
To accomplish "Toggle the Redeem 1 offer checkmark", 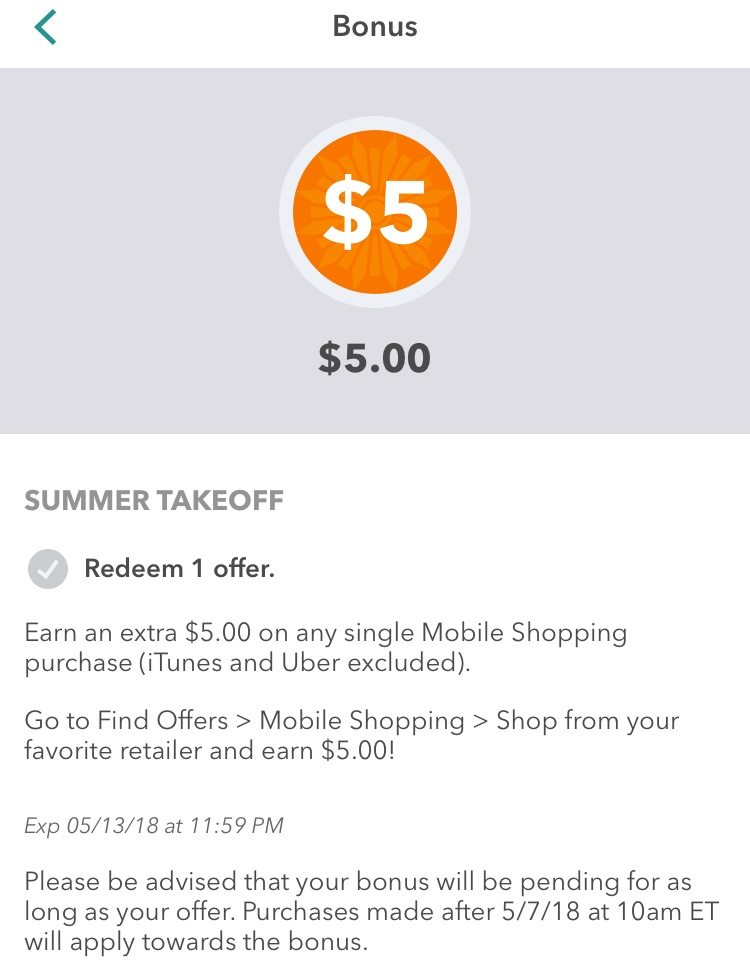I will 47,570.
